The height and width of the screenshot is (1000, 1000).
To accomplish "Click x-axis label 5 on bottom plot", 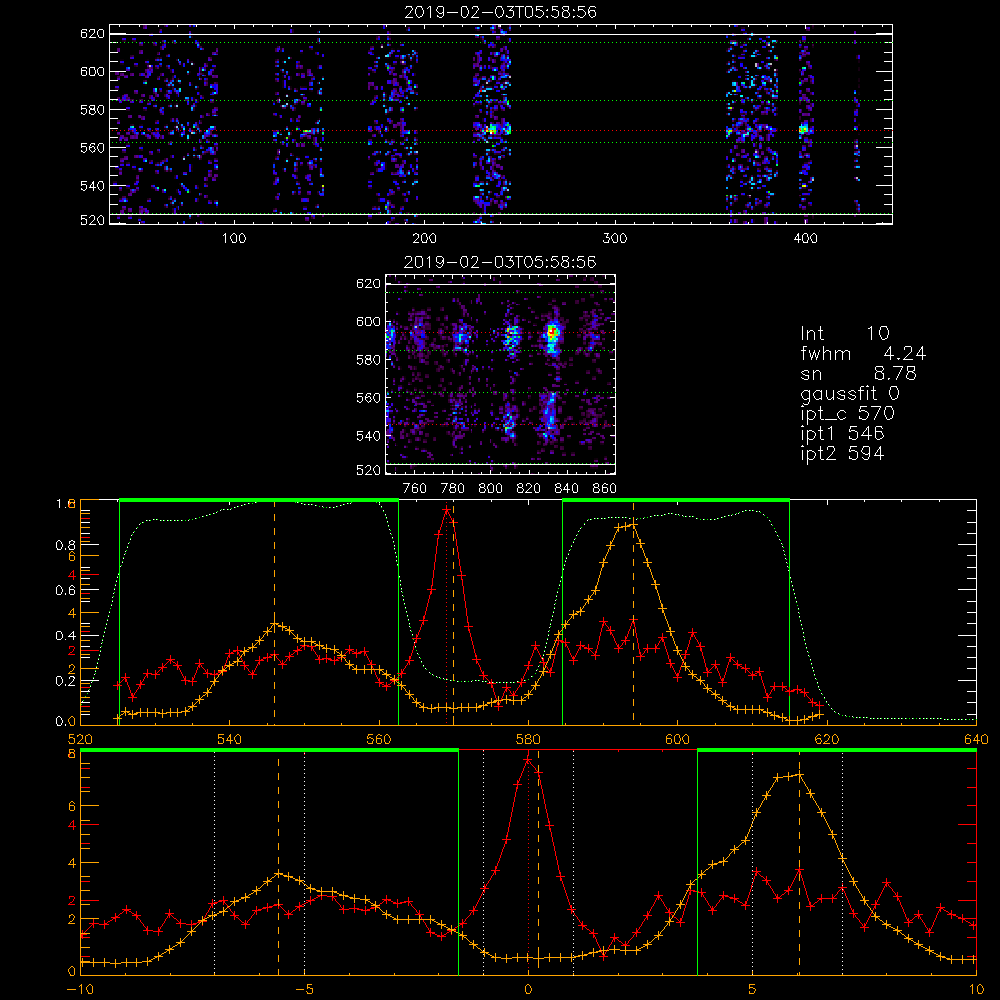I will [x=752, y=990].
